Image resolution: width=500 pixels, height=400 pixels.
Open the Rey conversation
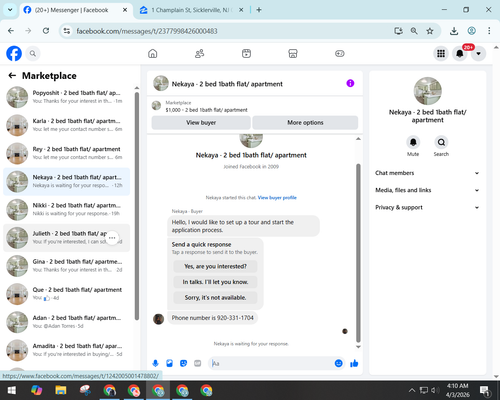67,153
